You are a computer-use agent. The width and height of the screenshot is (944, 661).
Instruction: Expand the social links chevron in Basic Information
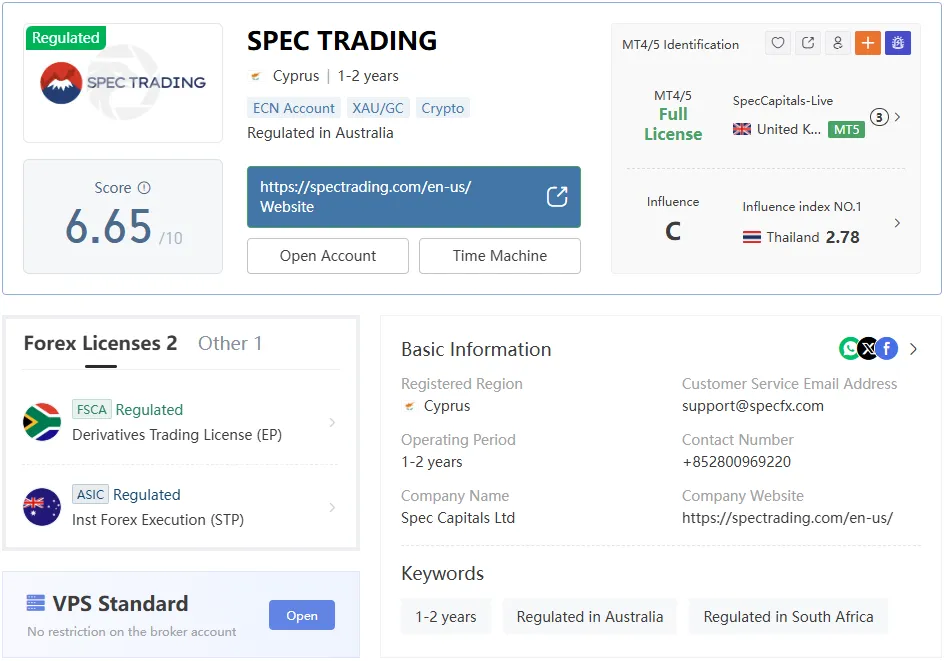tap(914, 349)
